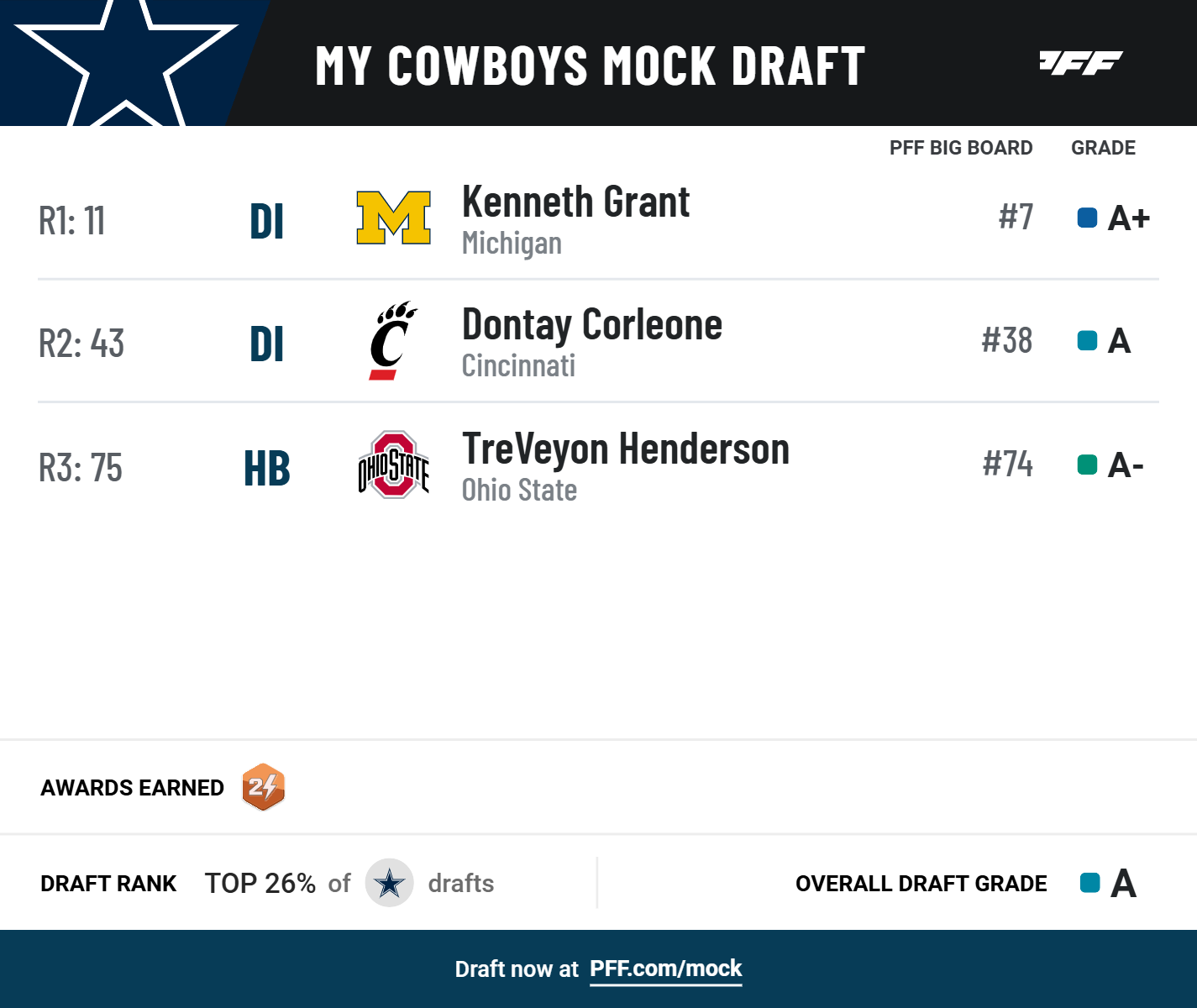Click the Michigan M logo

pos(393,218)
